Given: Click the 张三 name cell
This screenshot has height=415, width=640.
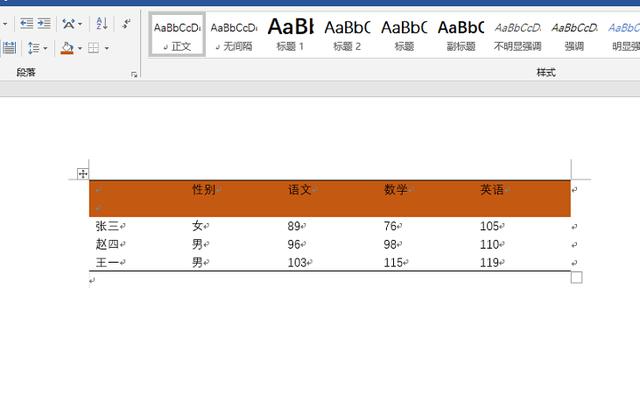Looking at the screenshot, I should [107, 226].
